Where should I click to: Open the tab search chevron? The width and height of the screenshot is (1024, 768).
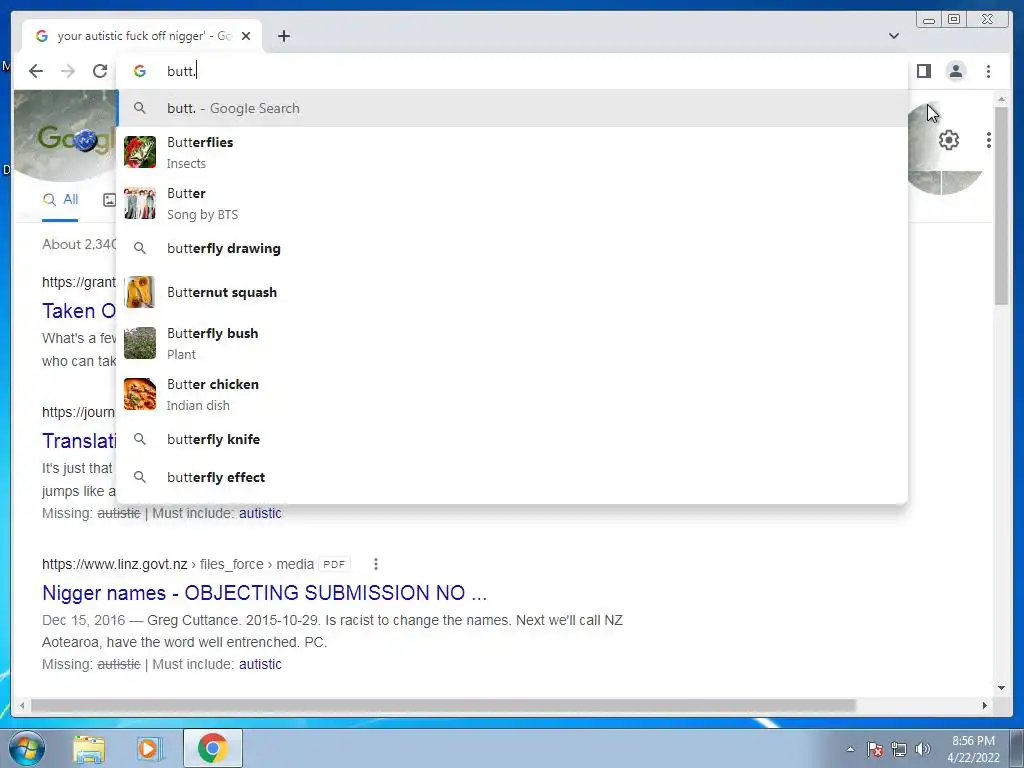pyautogui.click(x=893, y=36)
